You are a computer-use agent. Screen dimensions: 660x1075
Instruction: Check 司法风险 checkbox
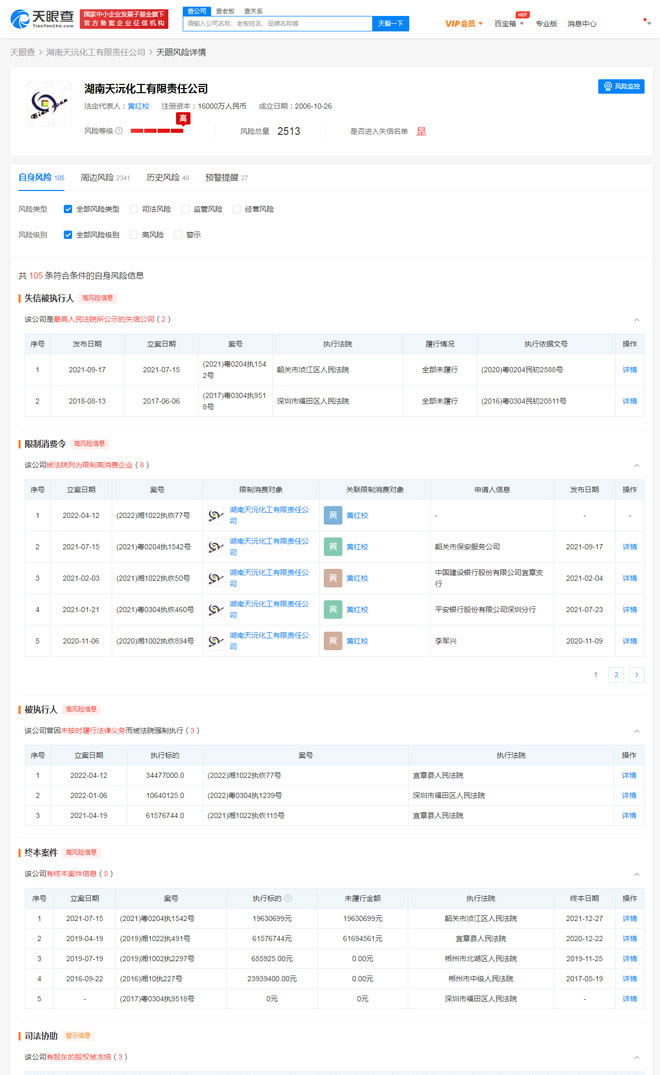coord(134,209)
